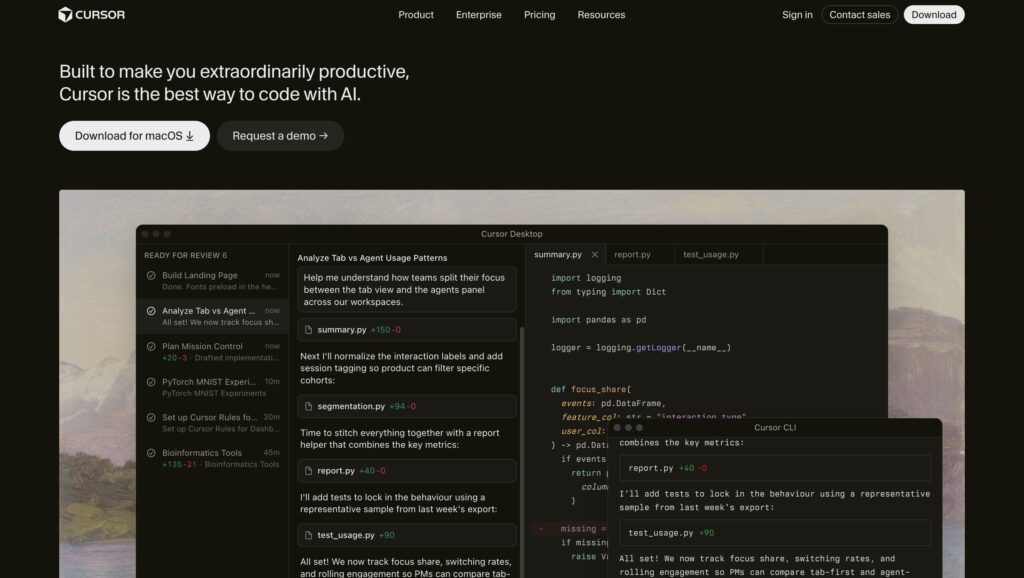Click the download arrow icon on macOS button

point(189,136)
